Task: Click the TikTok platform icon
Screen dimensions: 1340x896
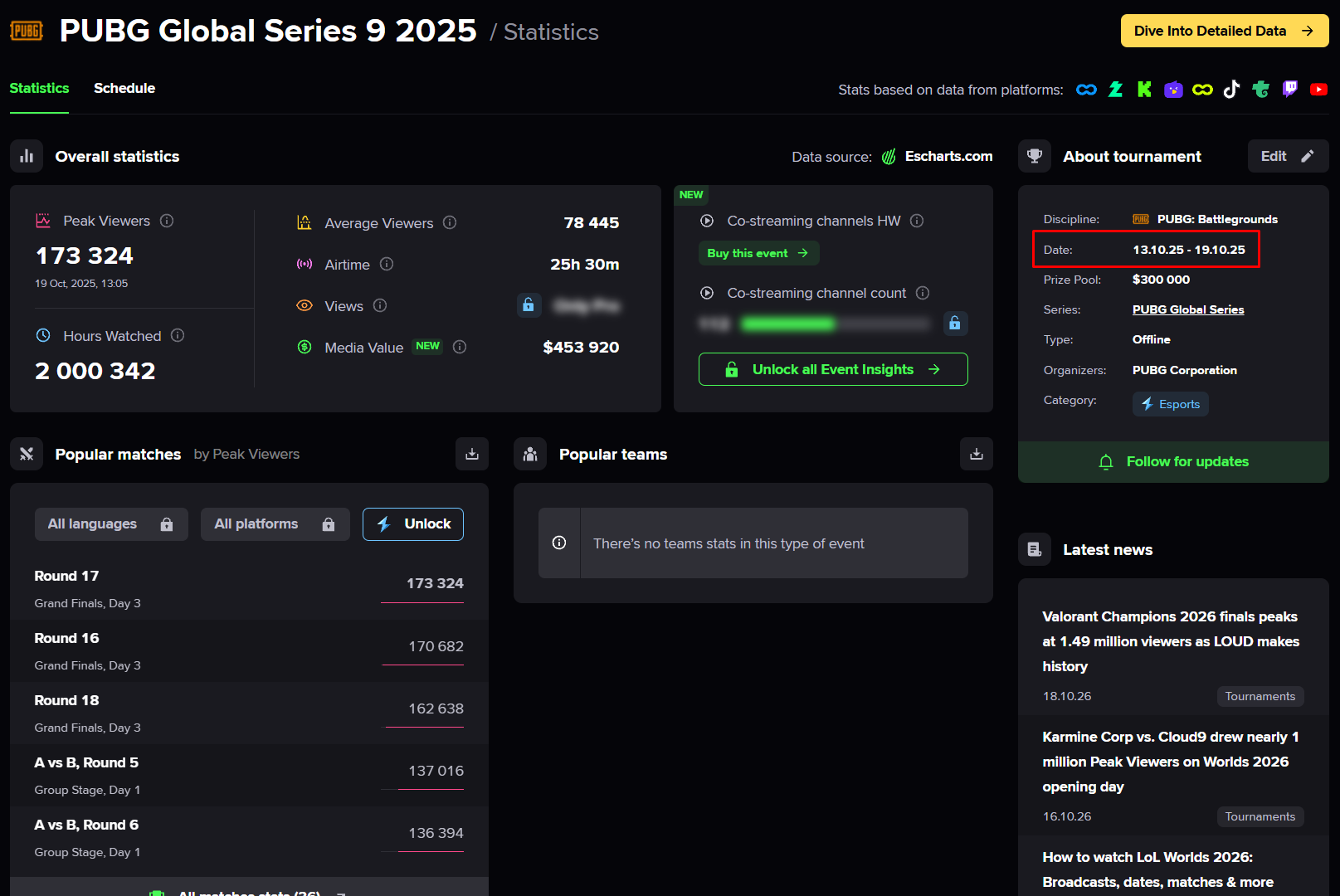Action: [1231, 90]
